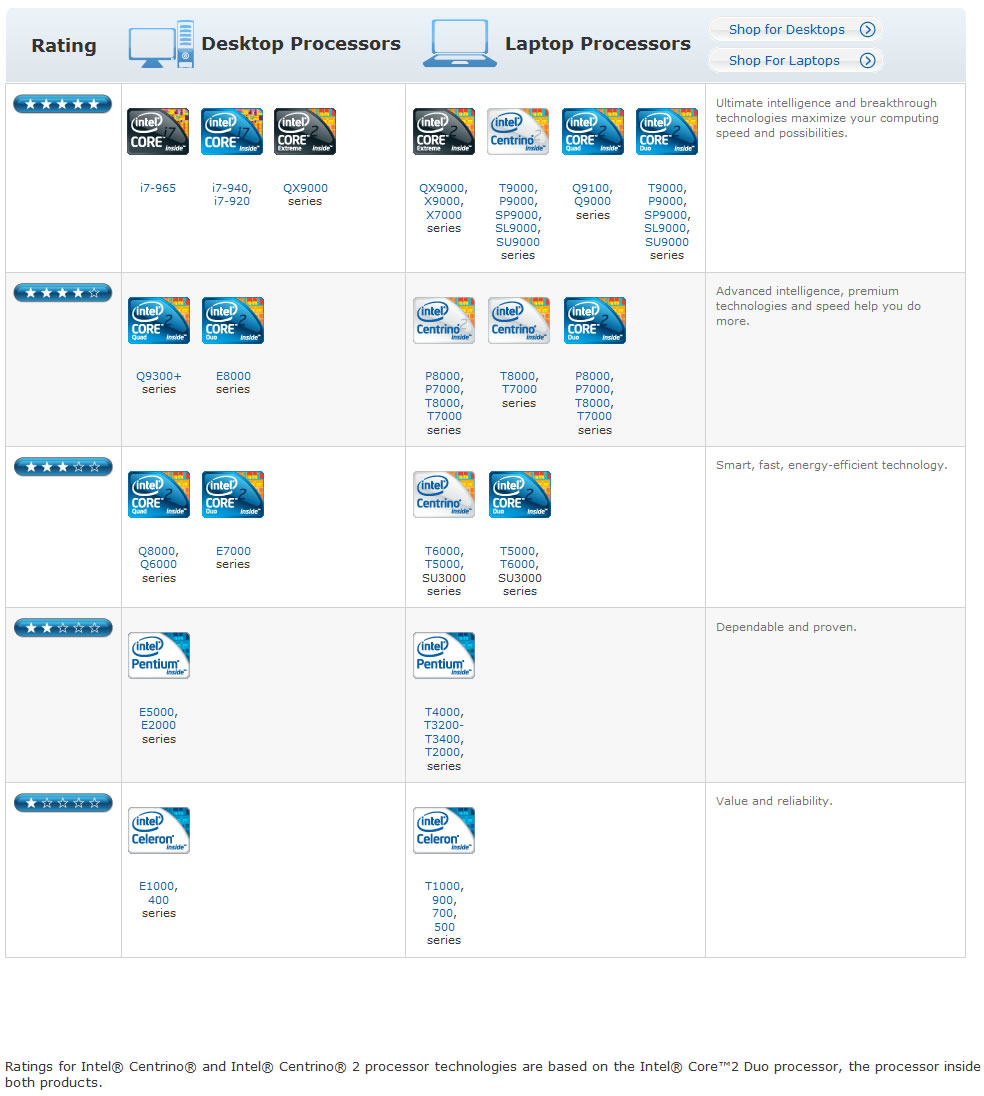Open the E2000 series link
984x1096 pixels.
pyautogui.click(x=159, y=726)
